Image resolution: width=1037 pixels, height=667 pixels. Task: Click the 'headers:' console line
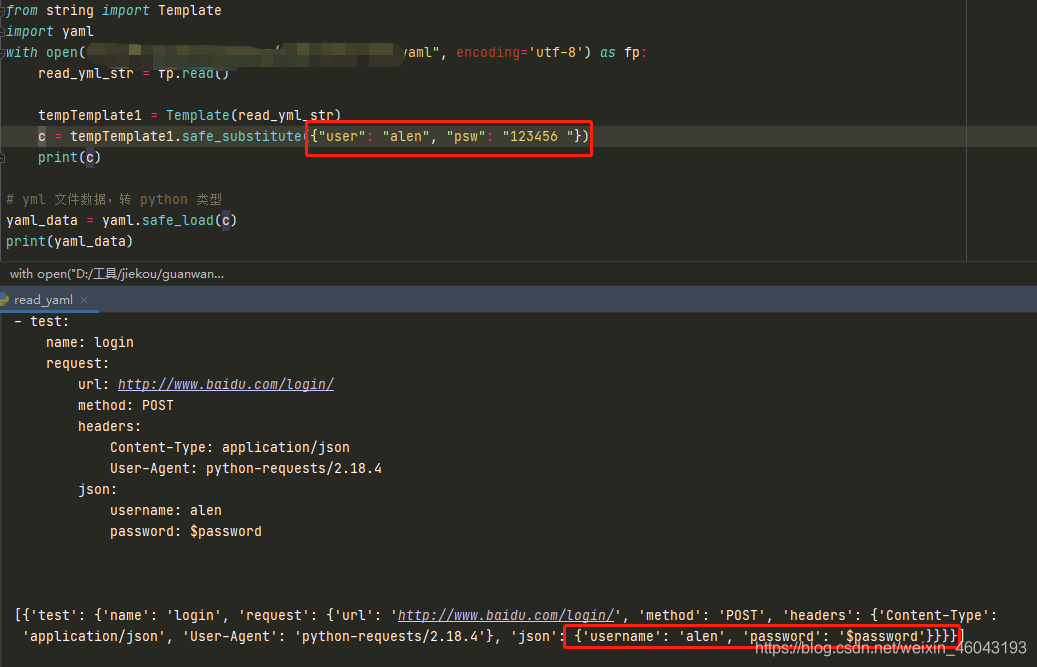click(109, 427)
